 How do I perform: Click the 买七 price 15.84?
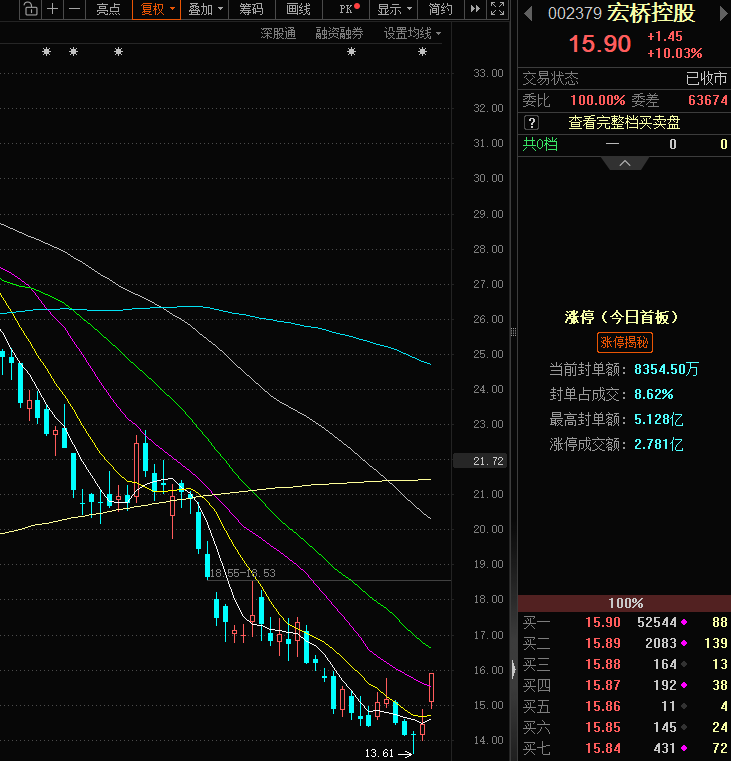[x=603, y=748]
